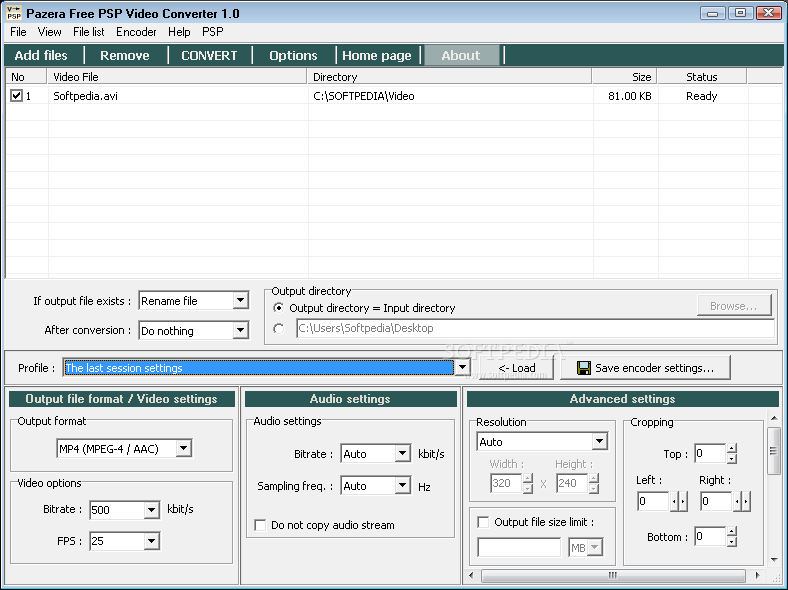This screenshot has height=590, width=788.
Task: Click the Width value field
Action: click(x=507, y=483)
